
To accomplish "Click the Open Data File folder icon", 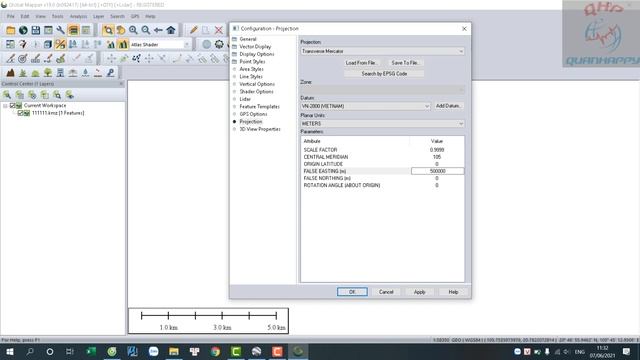I will pos(11,30).
